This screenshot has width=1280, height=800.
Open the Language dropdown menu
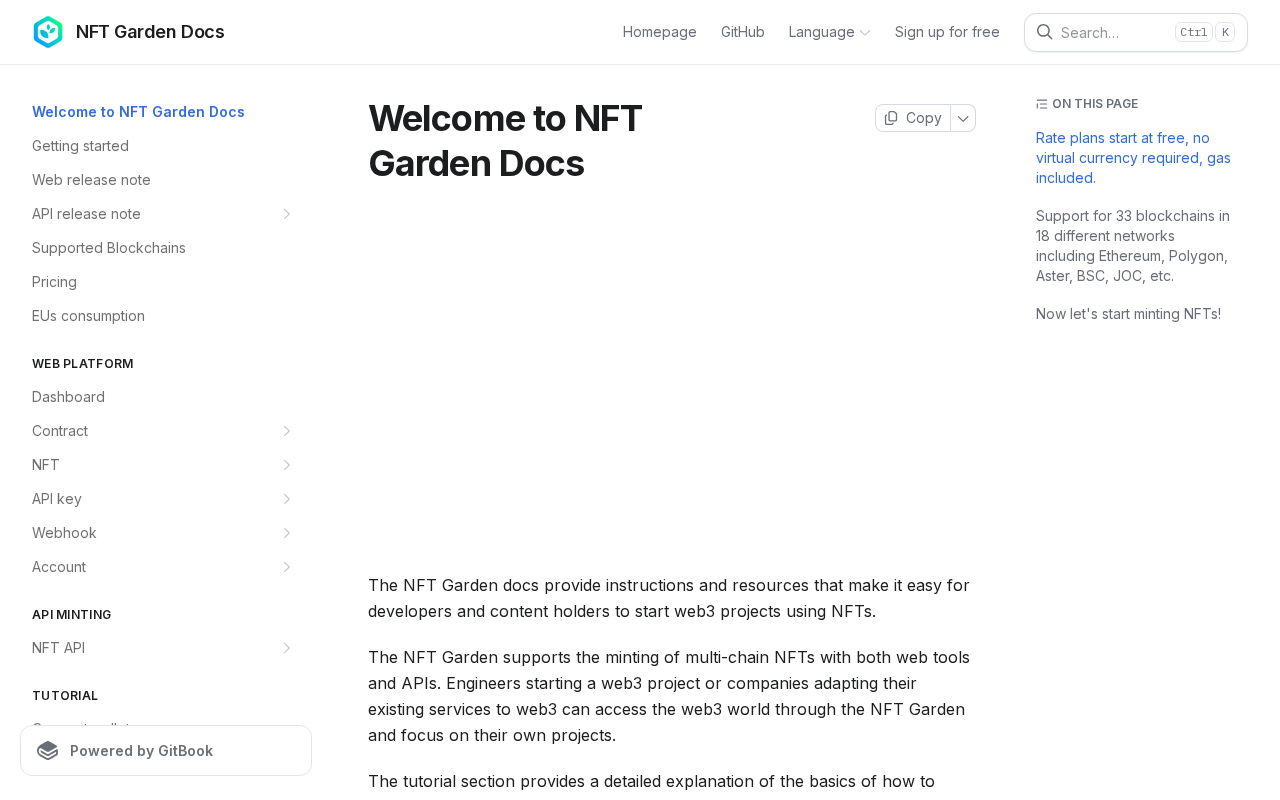point(829,32)
